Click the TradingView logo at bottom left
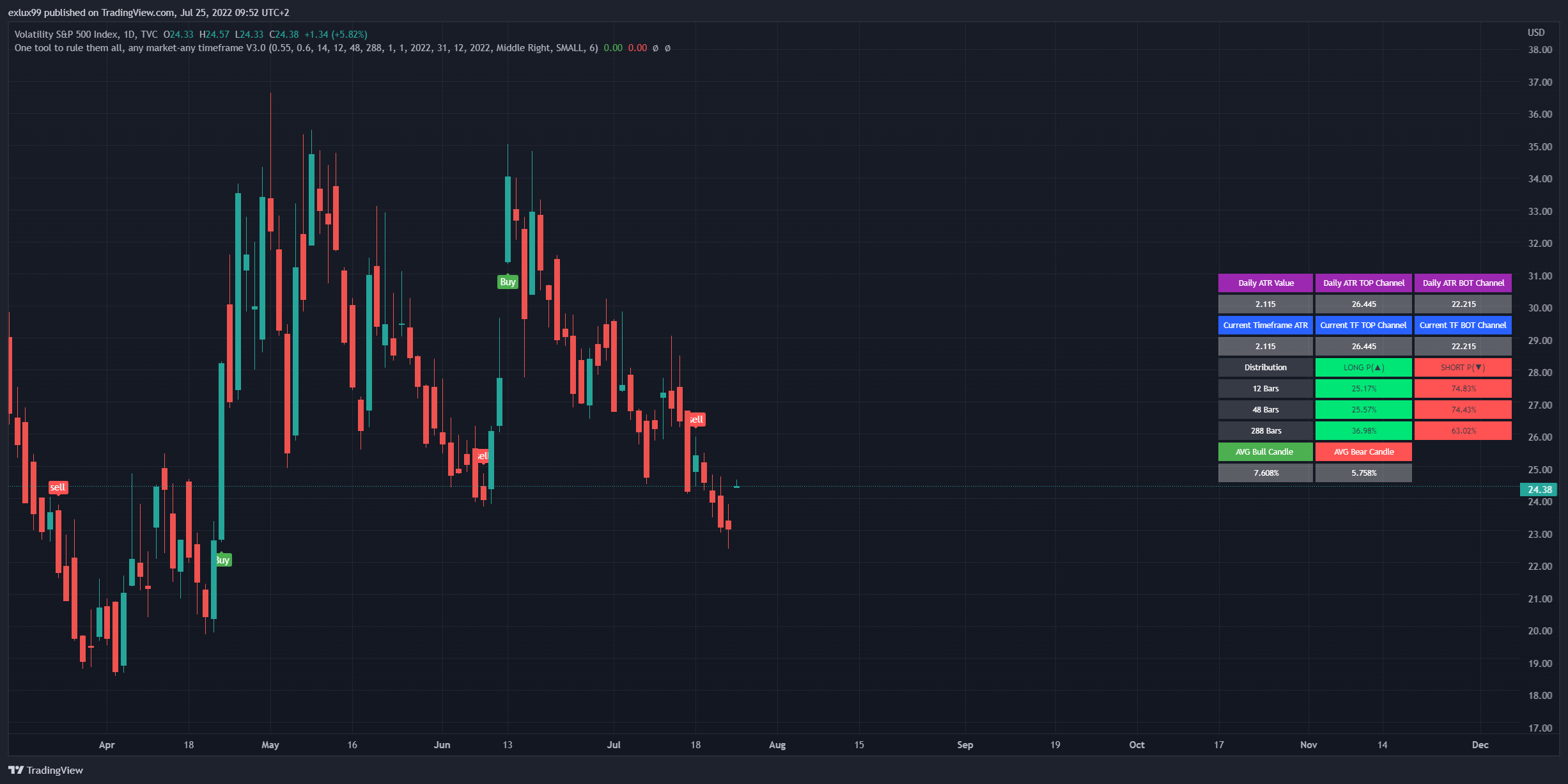Image resolution: width=1568 pixels, height=784 pixels. pyautogui.click(x=46, y=770)
